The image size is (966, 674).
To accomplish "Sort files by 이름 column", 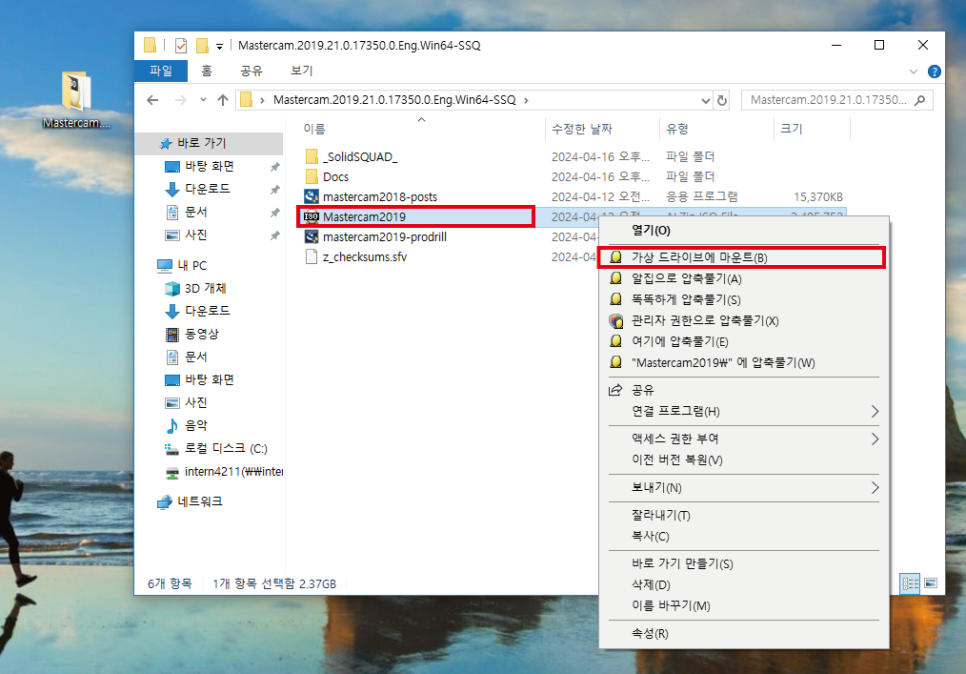I will tap(314, 129).
